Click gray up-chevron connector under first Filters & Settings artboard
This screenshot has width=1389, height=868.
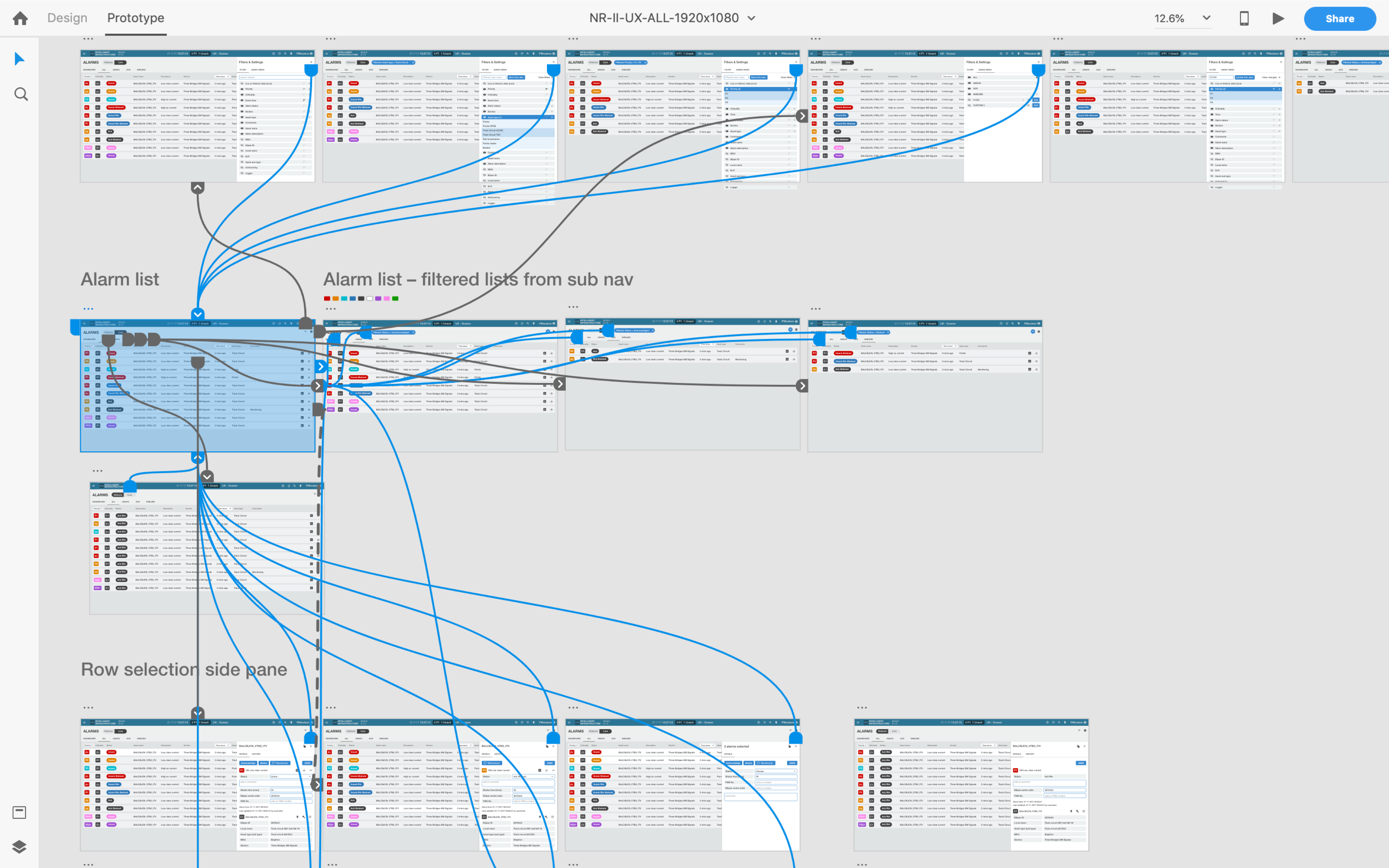(x=197, y=188)
